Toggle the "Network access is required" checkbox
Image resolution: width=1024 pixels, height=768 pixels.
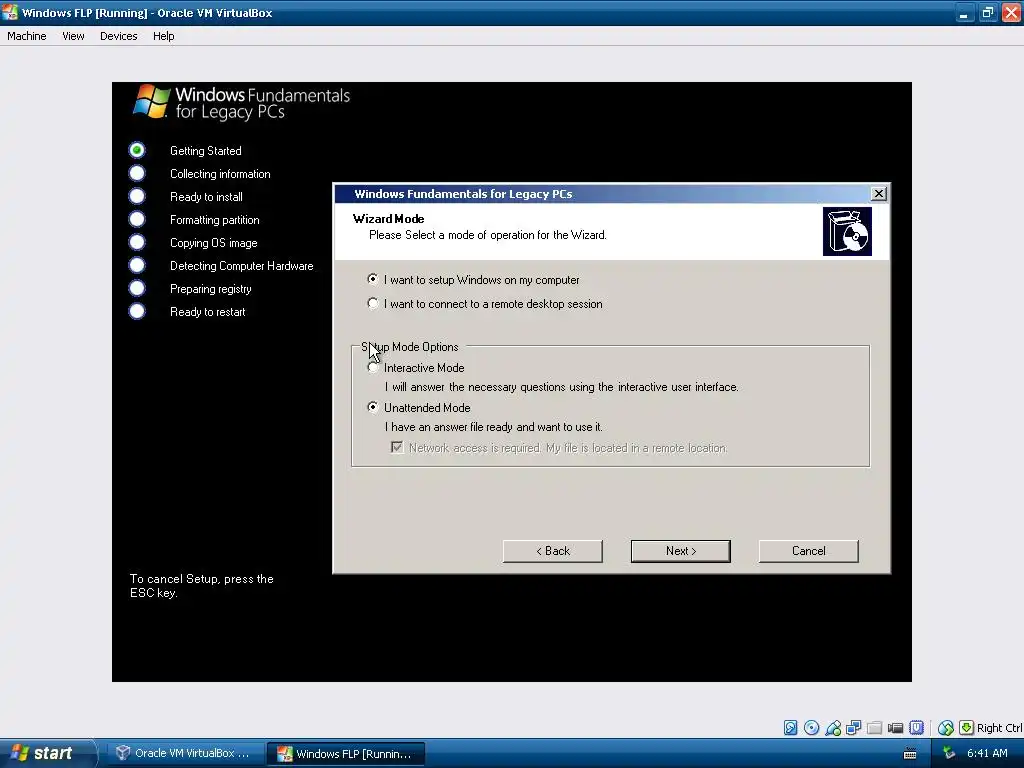click(397, 447)
